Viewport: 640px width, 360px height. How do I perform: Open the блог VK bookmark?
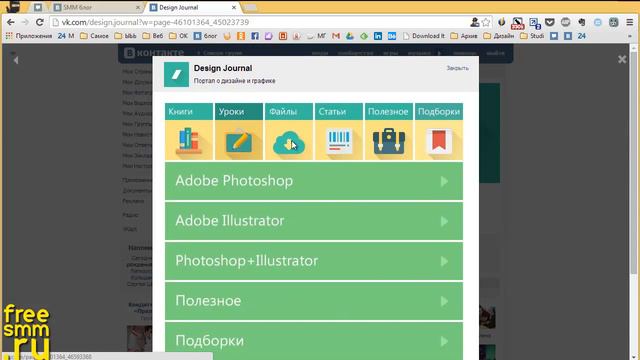pos(205,36)
